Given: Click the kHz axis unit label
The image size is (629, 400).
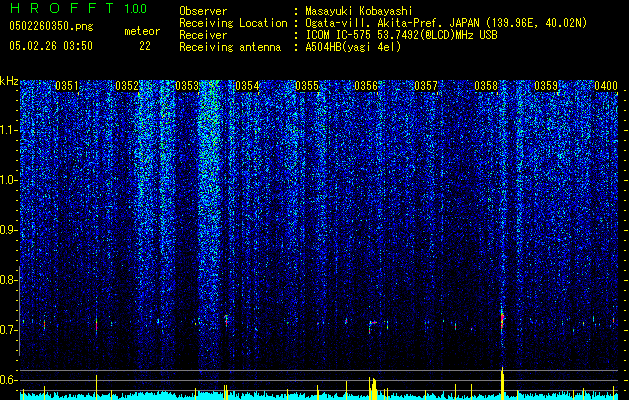Looking at the screenshot, I should click(9, 81).
